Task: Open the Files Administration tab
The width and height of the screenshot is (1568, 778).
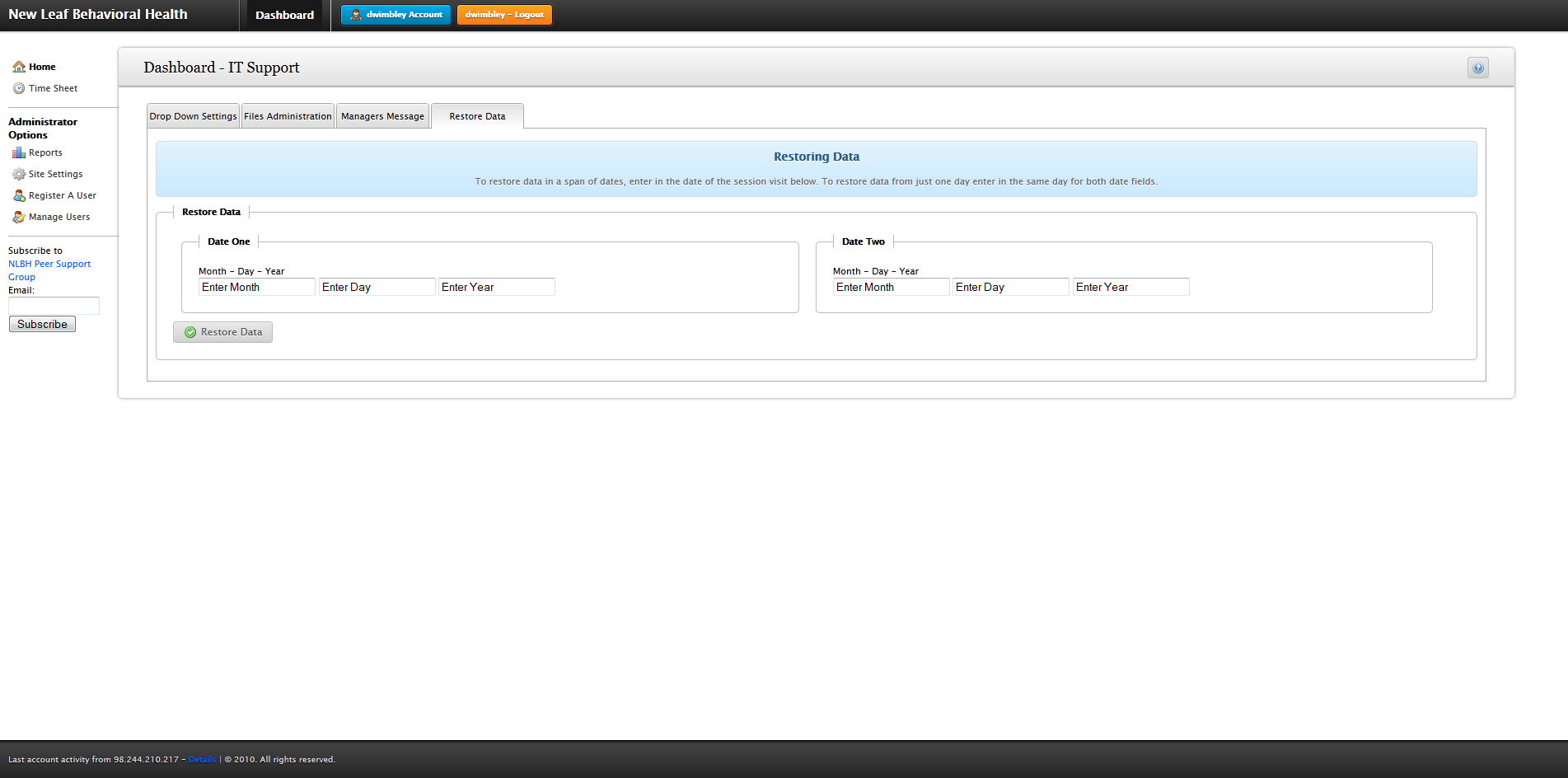Action: coord(288,116)
